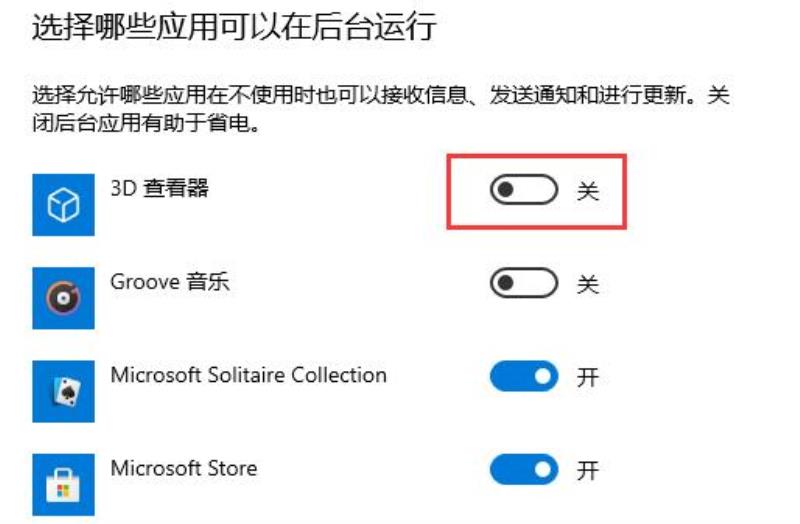The image size is (800, 524).
Task: Click the 关 status text beside Groove 音乐
Action: coord(588,284)
